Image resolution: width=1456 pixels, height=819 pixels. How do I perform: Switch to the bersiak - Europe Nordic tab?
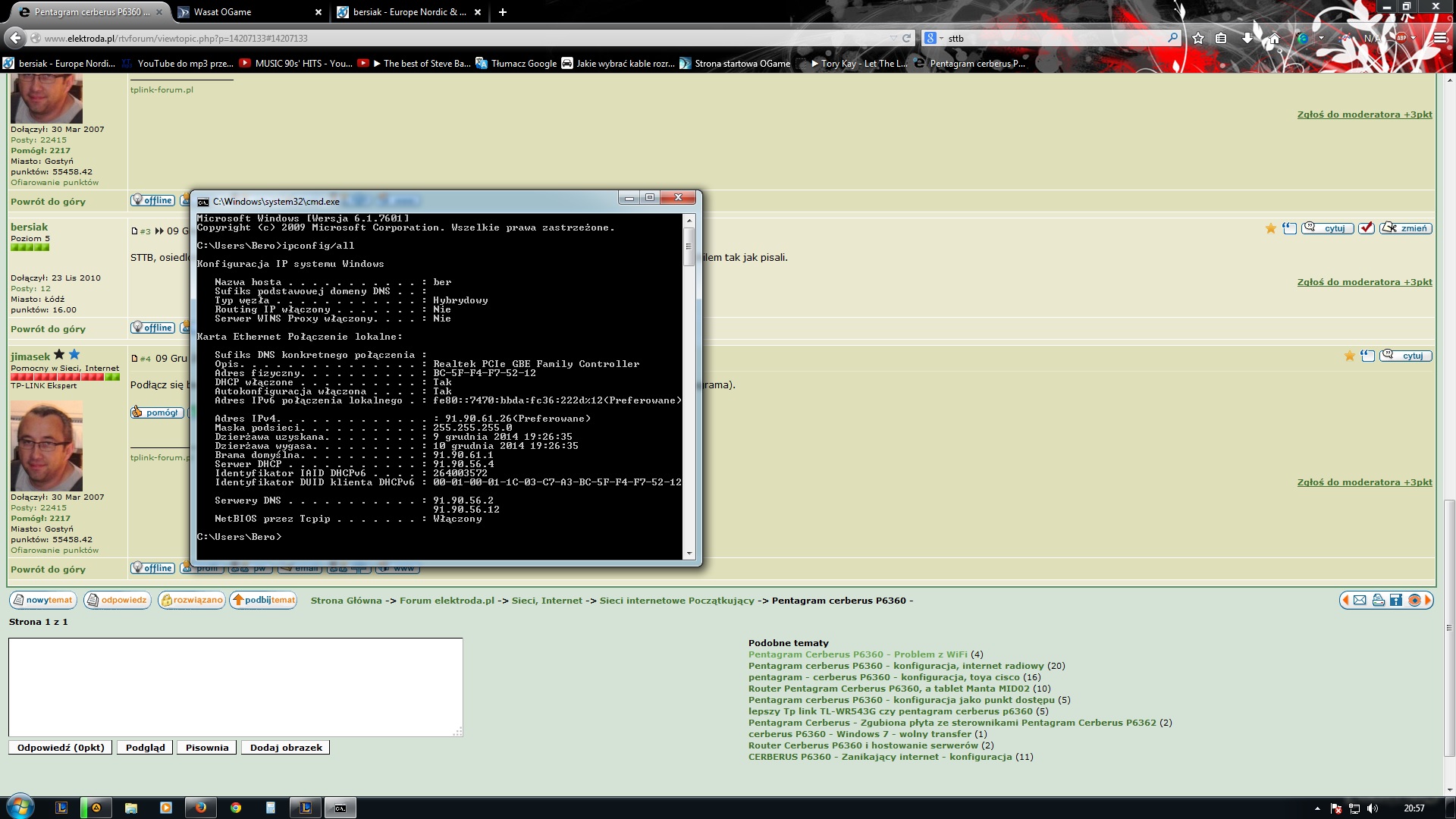409,12
